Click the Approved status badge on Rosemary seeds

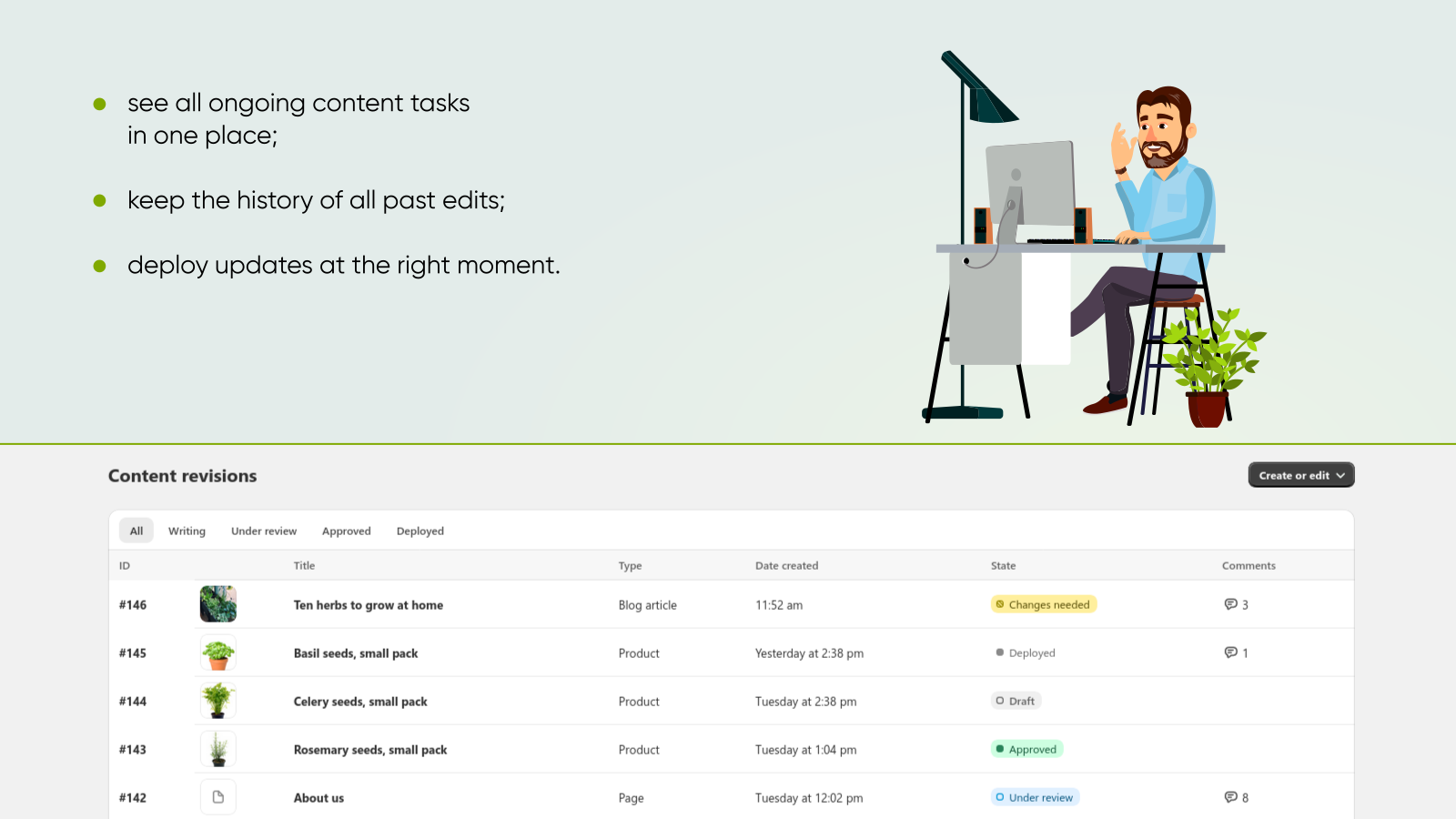click(1026, 749)
